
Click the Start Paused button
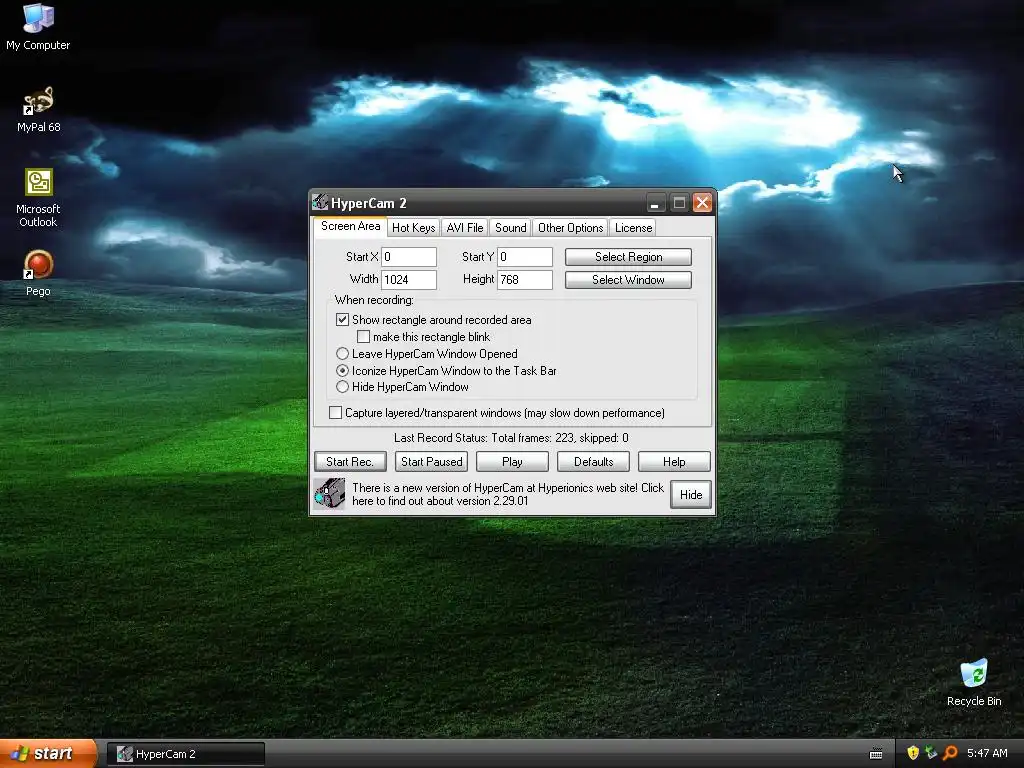pos(431,462)
